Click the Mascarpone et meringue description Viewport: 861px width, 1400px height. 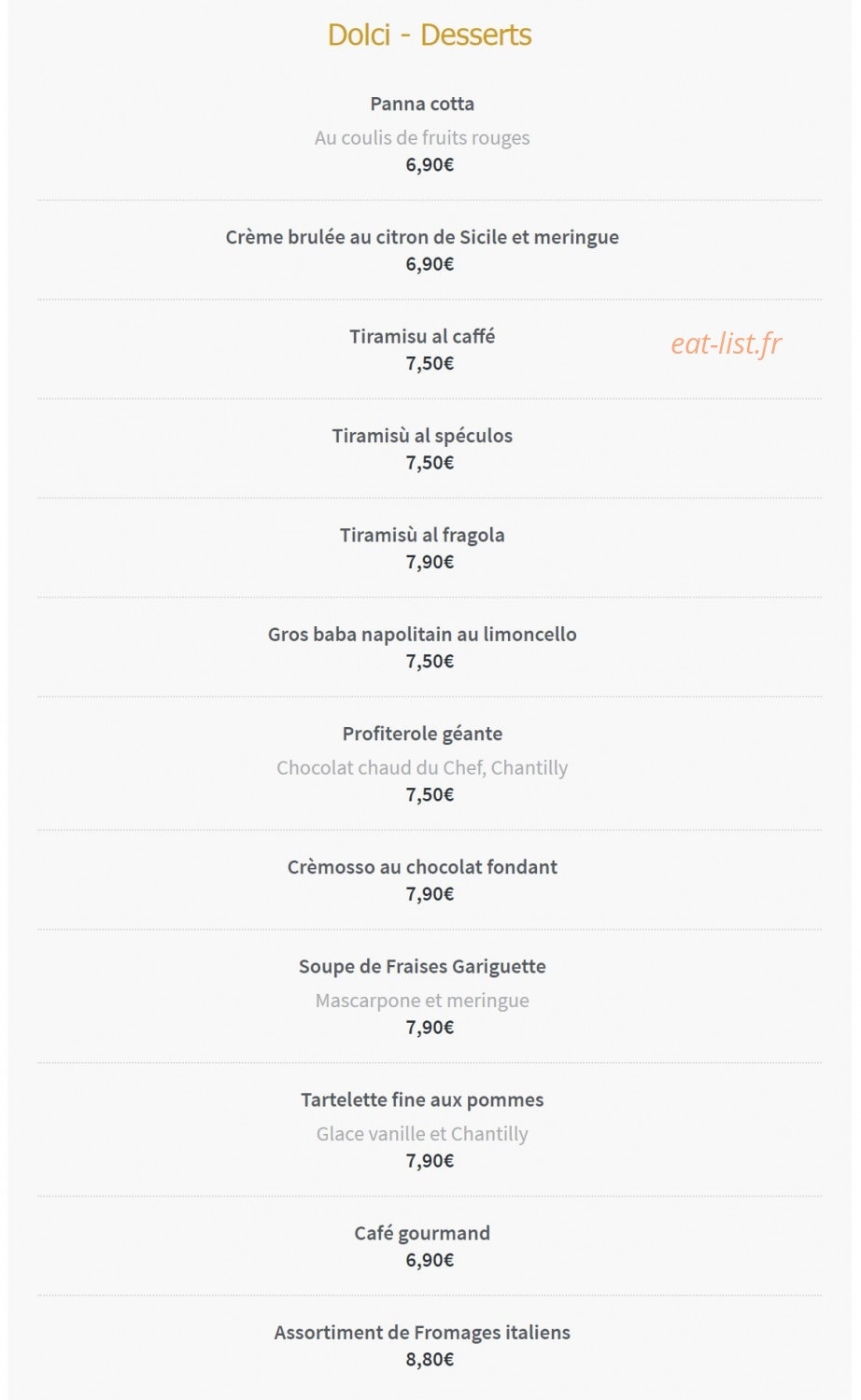pos(422,1001)
